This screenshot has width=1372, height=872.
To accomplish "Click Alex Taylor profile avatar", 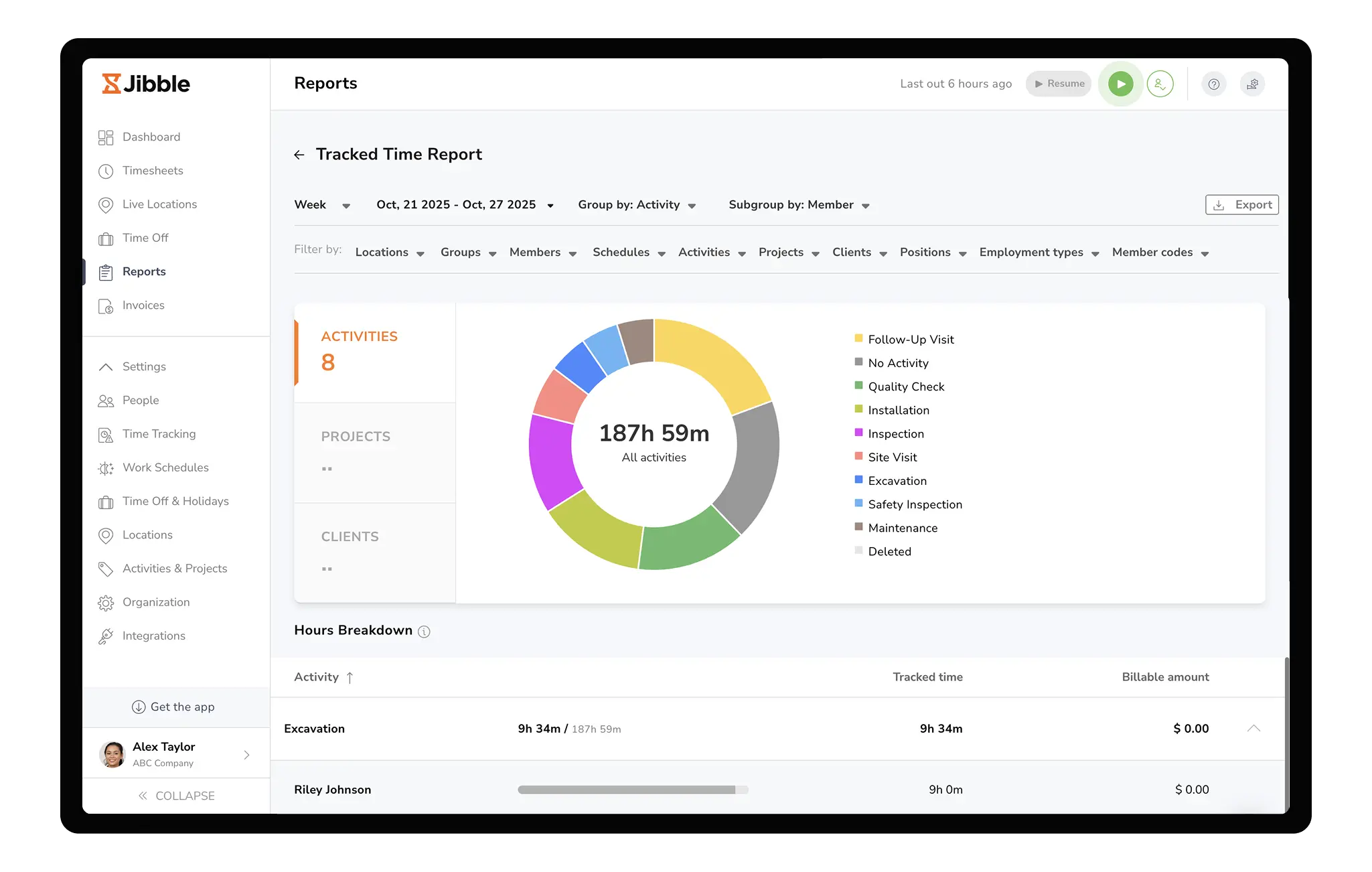I will (x=112, y=754).
